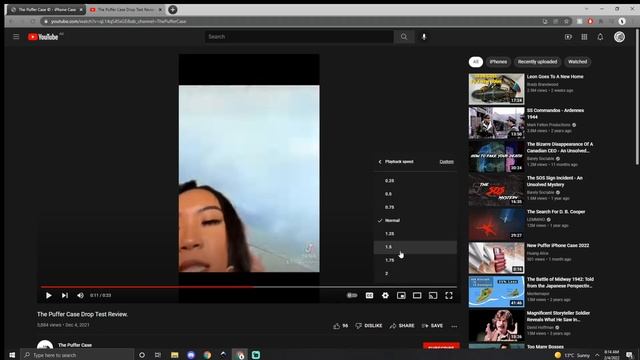
Task: Click the SAVE to playlist button
Action: (432, 326)
